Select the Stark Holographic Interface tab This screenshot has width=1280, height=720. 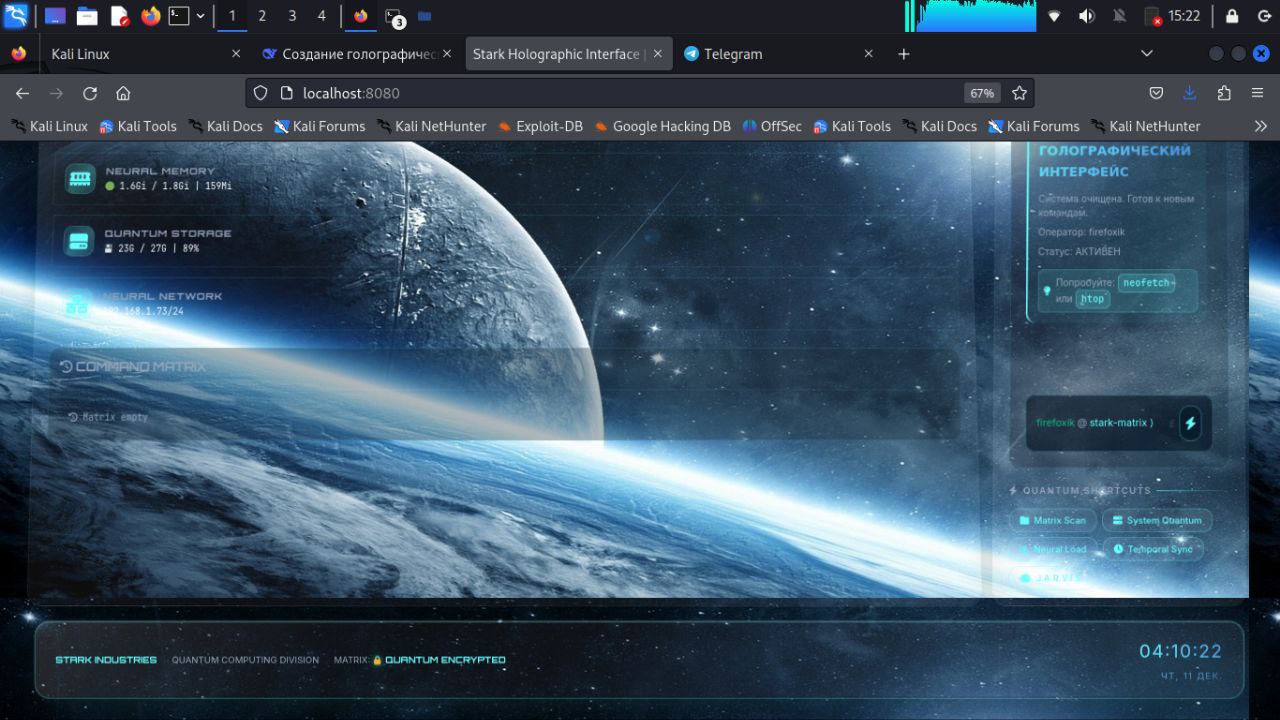(x=568, y=54)
